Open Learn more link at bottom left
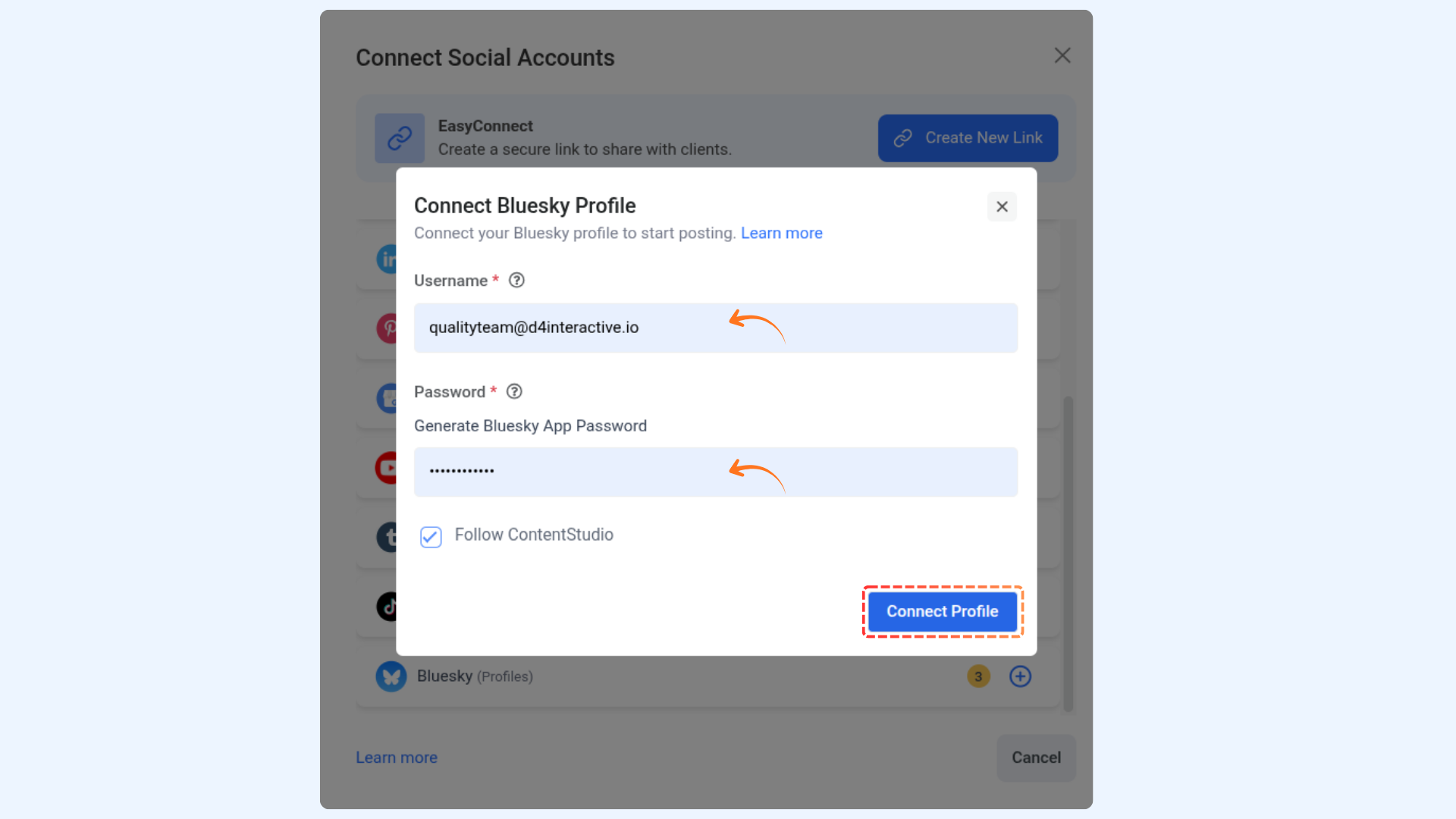The height and width of the screenshot is (819, 1456). point(397,758)
